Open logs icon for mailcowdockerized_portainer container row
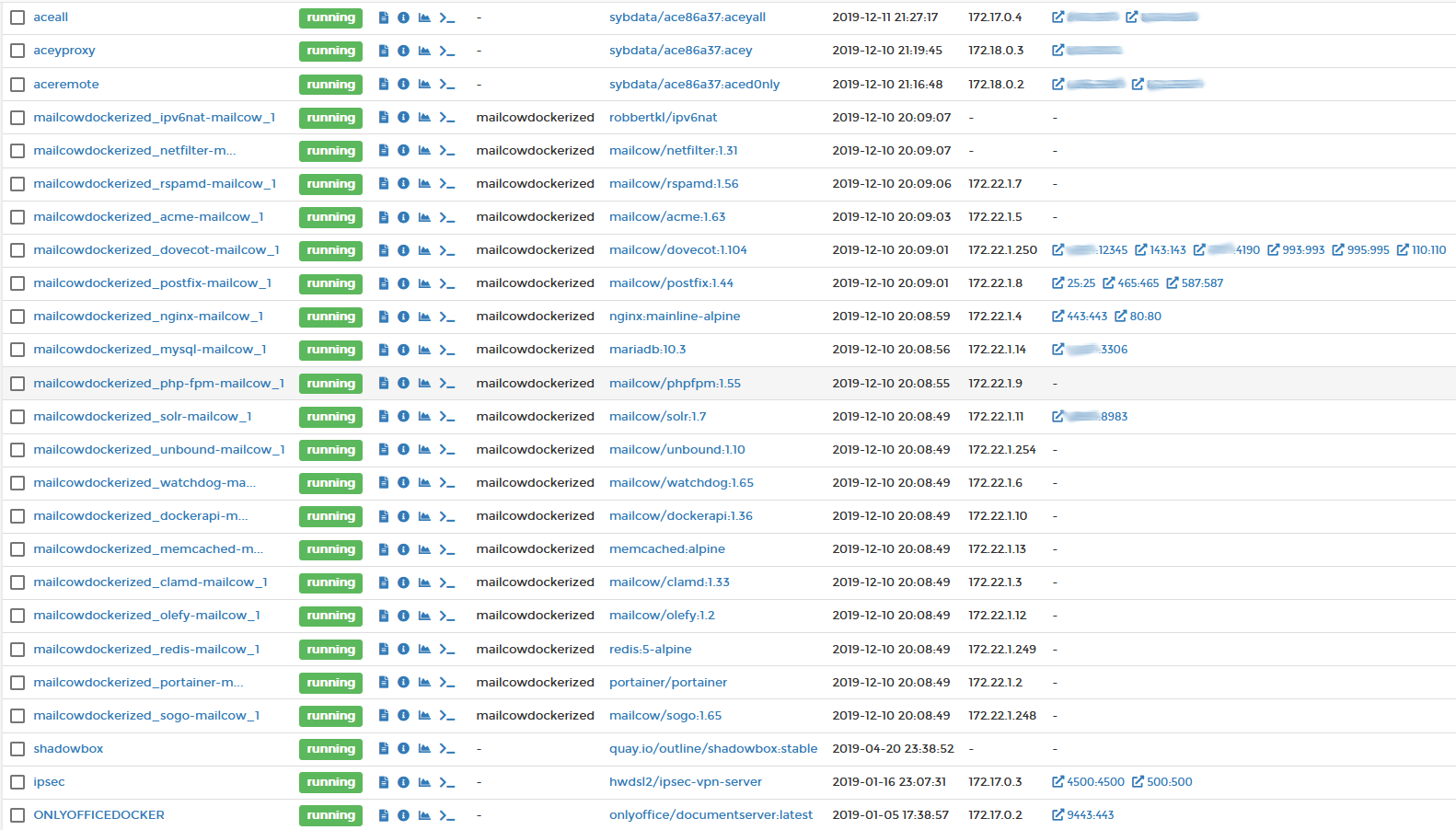 [x=384, y=682]
